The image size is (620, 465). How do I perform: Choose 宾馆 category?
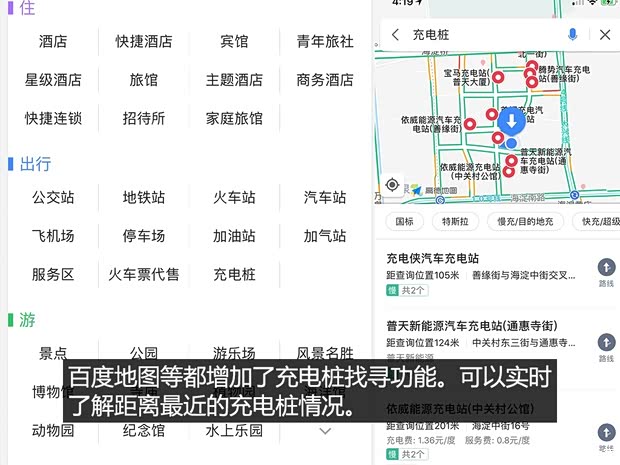pos(234,41)
